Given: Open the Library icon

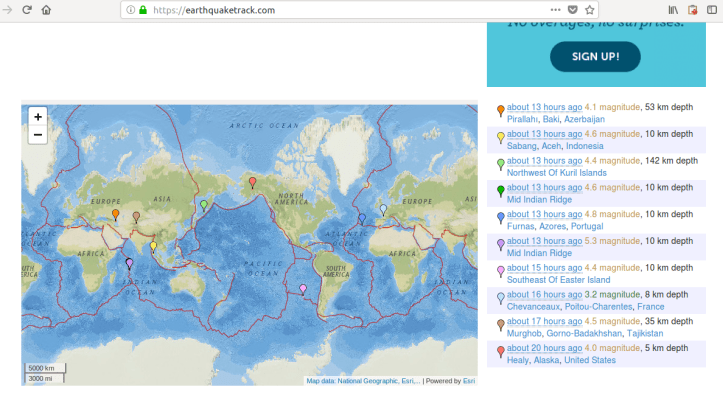Looking at the screenshot, I should pyautogui.click(x=673, y=10).
